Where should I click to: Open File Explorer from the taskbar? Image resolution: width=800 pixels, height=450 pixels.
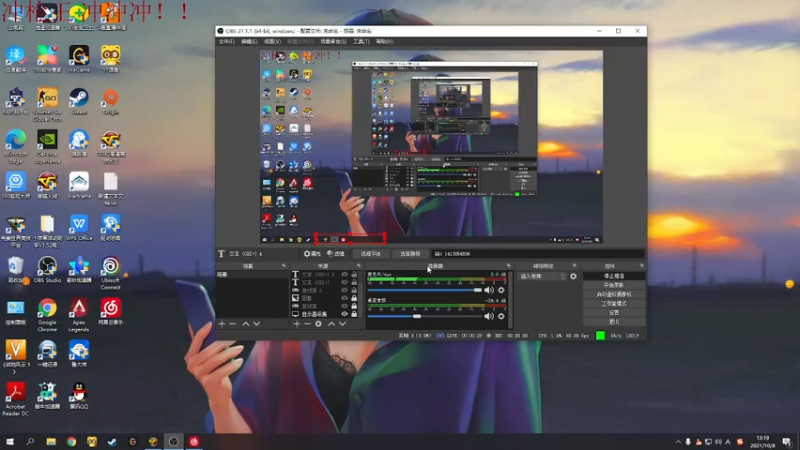point(51,442)
